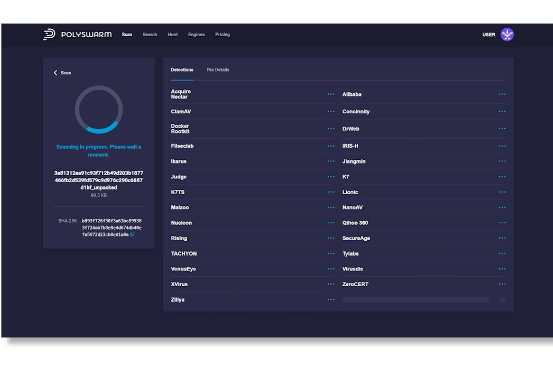Open the Engines navigation item

coord(196,35)
